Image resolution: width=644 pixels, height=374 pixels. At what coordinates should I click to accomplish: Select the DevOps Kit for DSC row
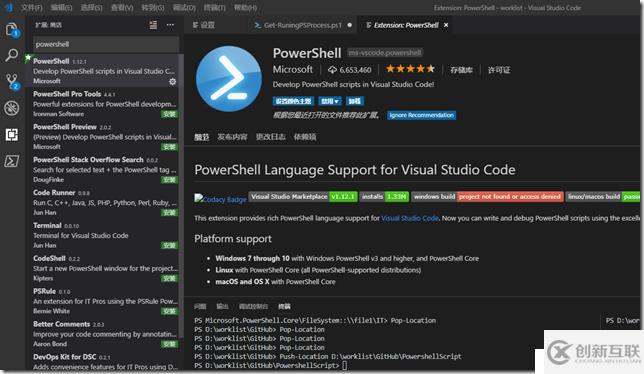click(102, 362)
